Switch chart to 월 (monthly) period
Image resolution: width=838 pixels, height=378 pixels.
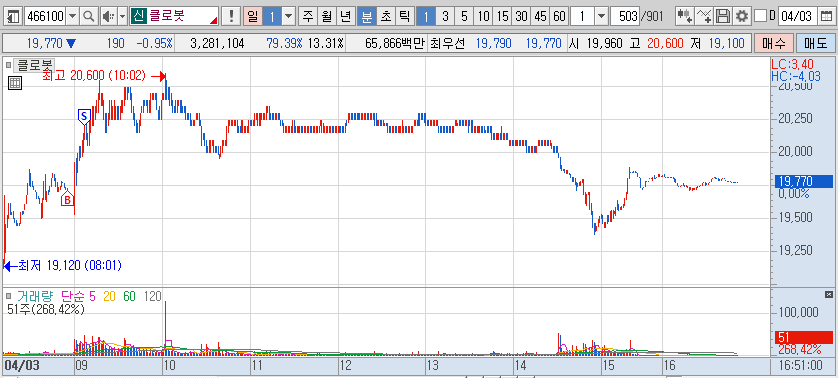(326, 17)
